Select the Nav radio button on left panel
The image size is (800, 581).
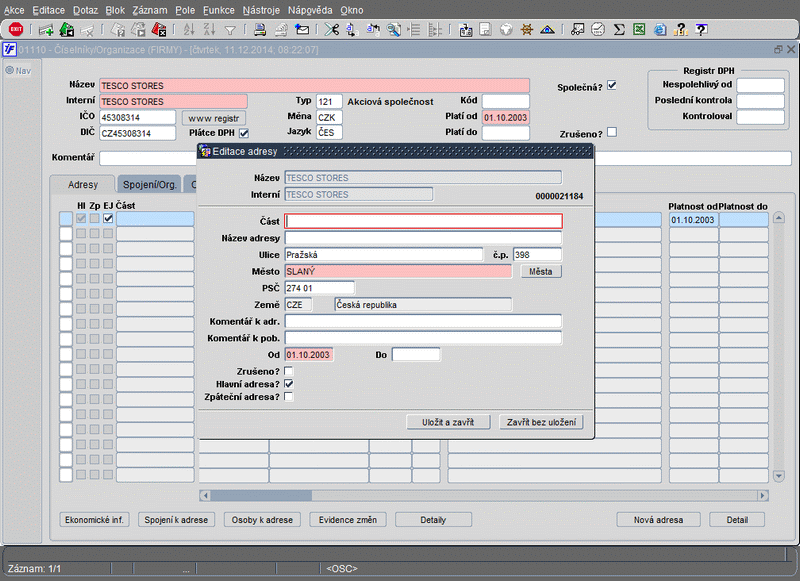[9, 70]
